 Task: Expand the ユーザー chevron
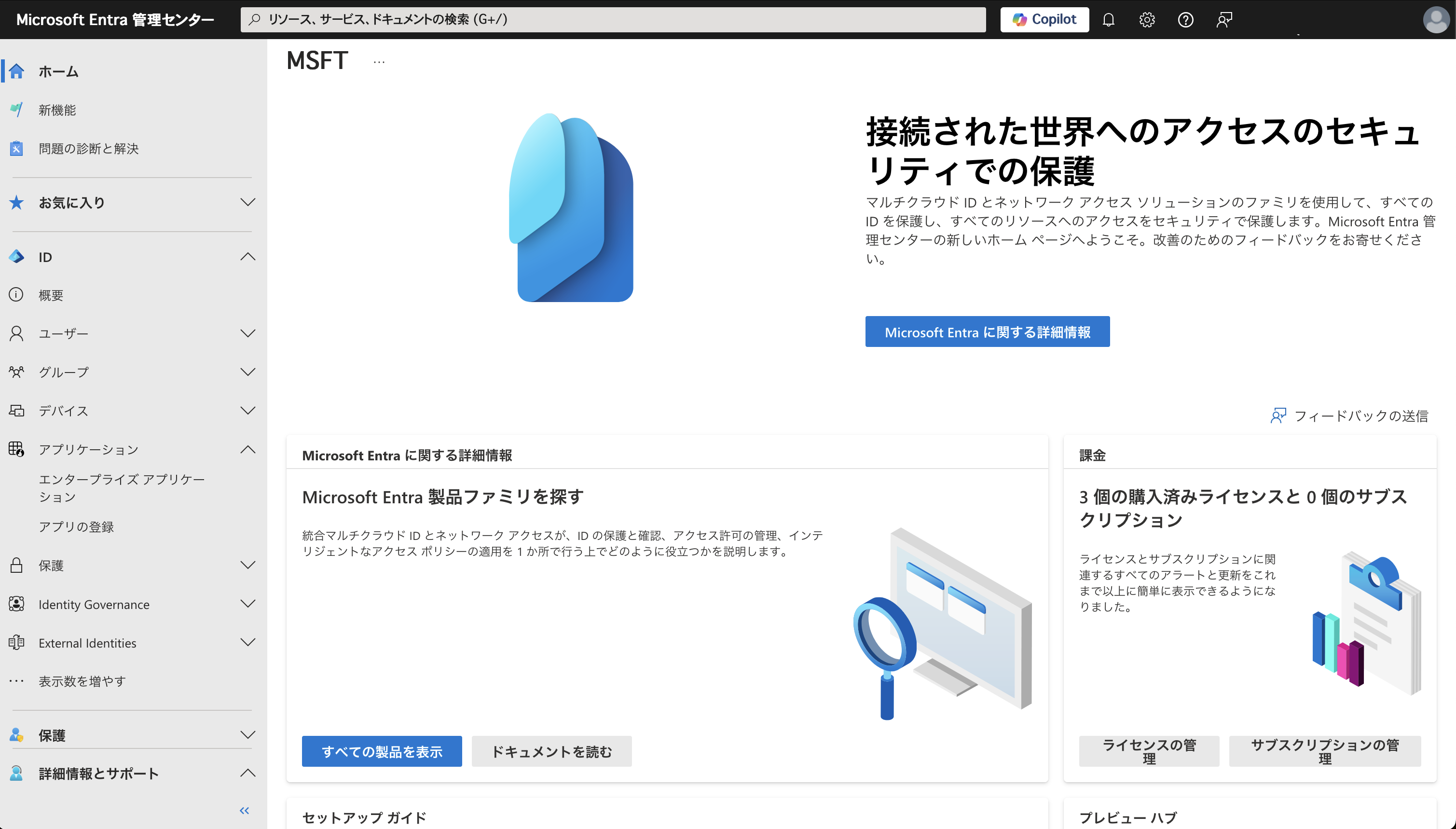tap(248, 333)
